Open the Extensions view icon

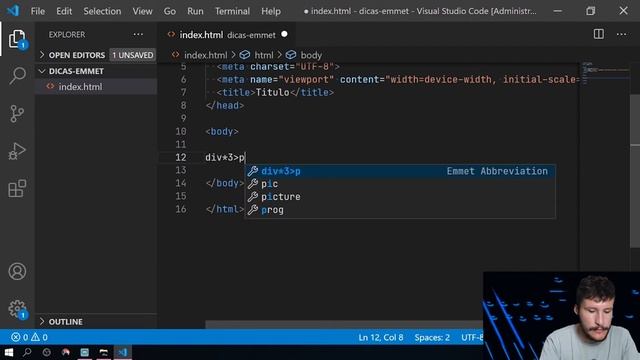pos(17,189)
